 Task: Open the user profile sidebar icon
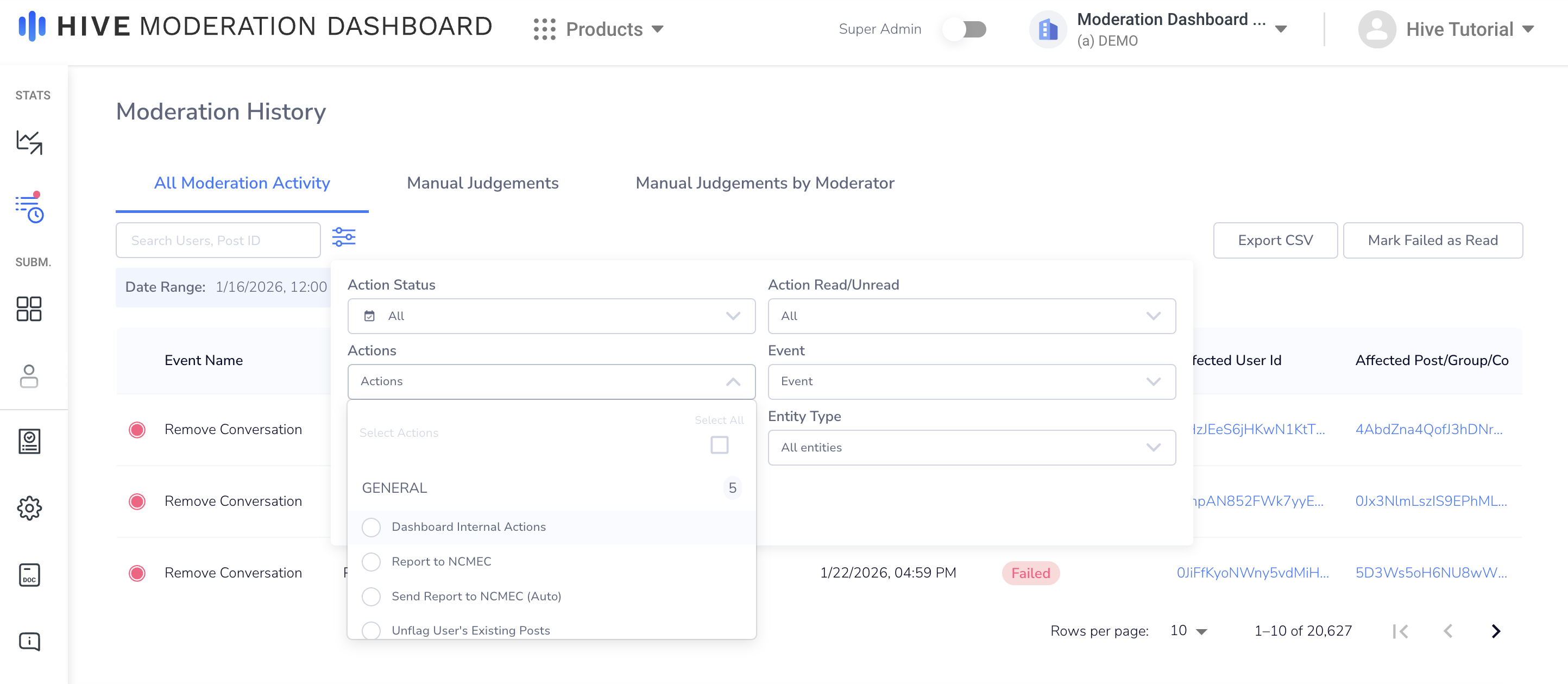pos(29,376)
